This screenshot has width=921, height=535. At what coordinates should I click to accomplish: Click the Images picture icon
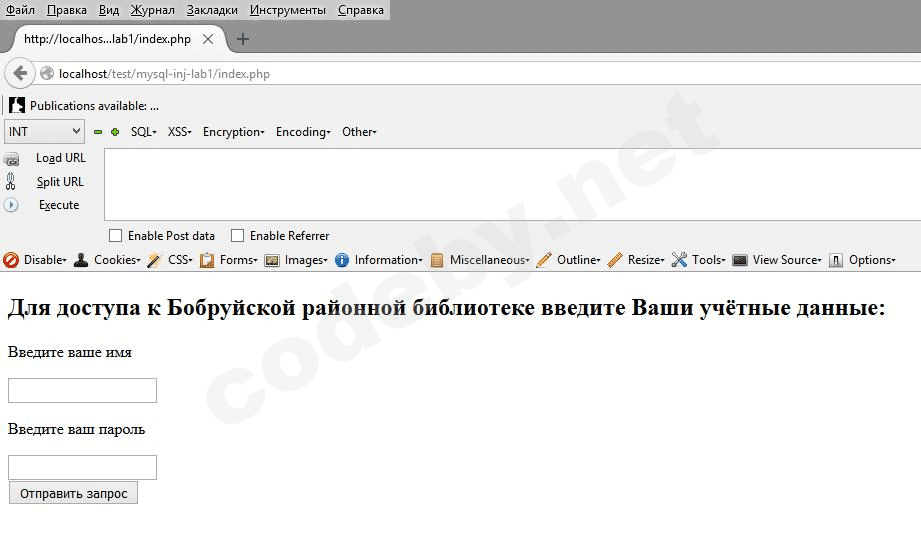click(272, 260)
